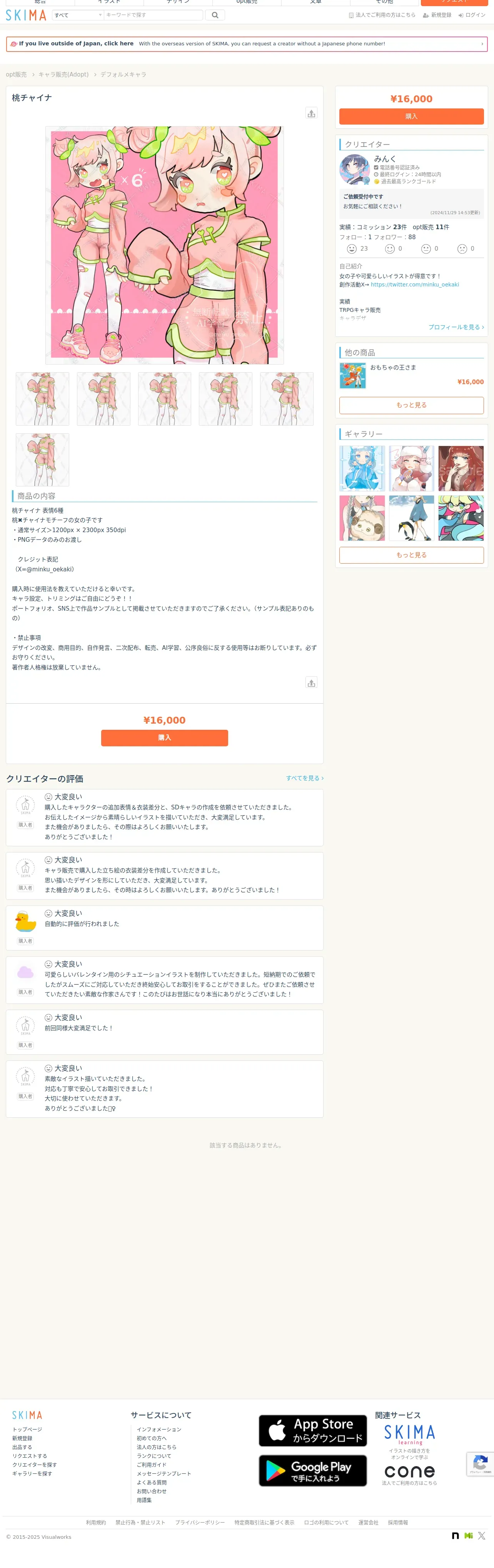Open the share icon beside the 桃チャイナ title

point(311,113)
